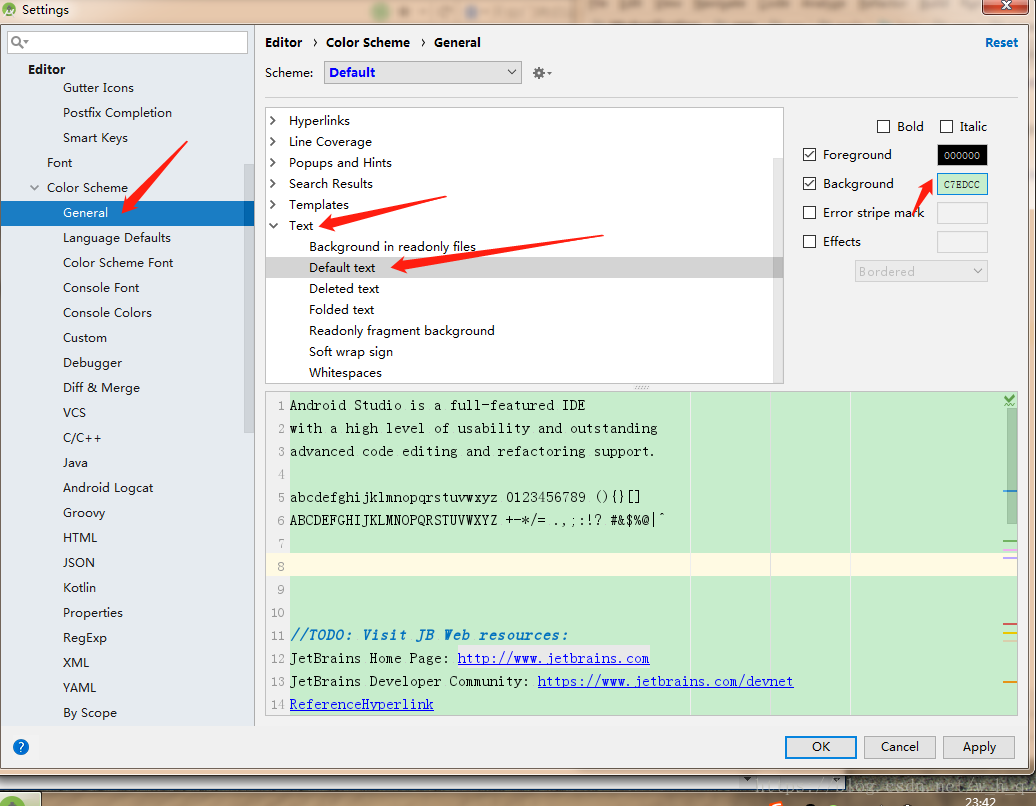Open Diff & Merge color settings
This screenshot has width=1036, height=806.
[101, 388]
